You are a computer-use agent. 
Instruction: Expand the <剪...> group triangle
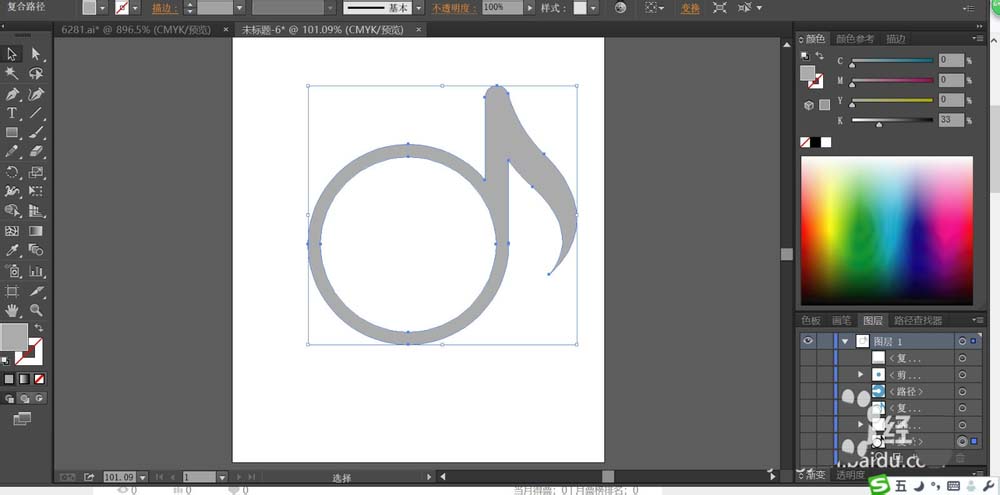[861, 374]
